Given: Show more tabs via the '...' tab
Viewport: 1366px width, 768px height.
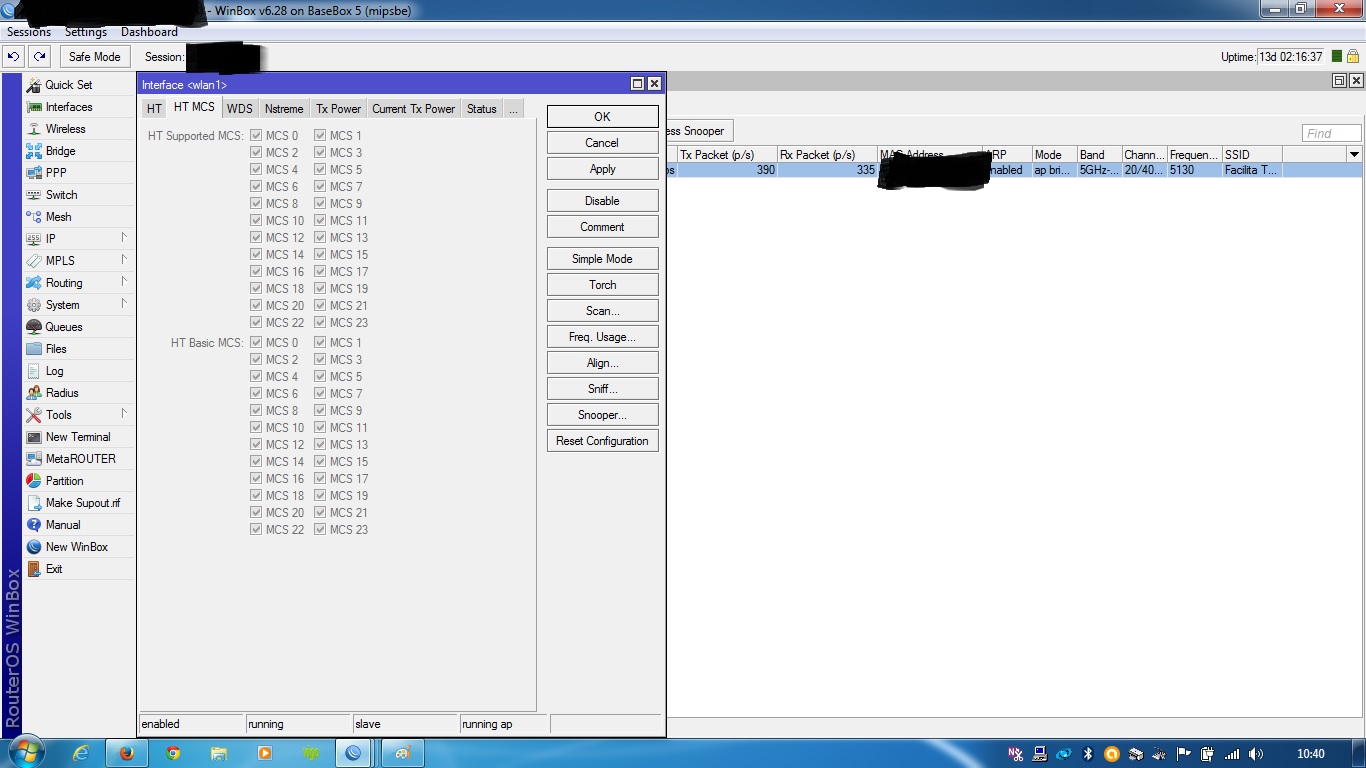Looking at the screenshot, I should pos(513,109).
